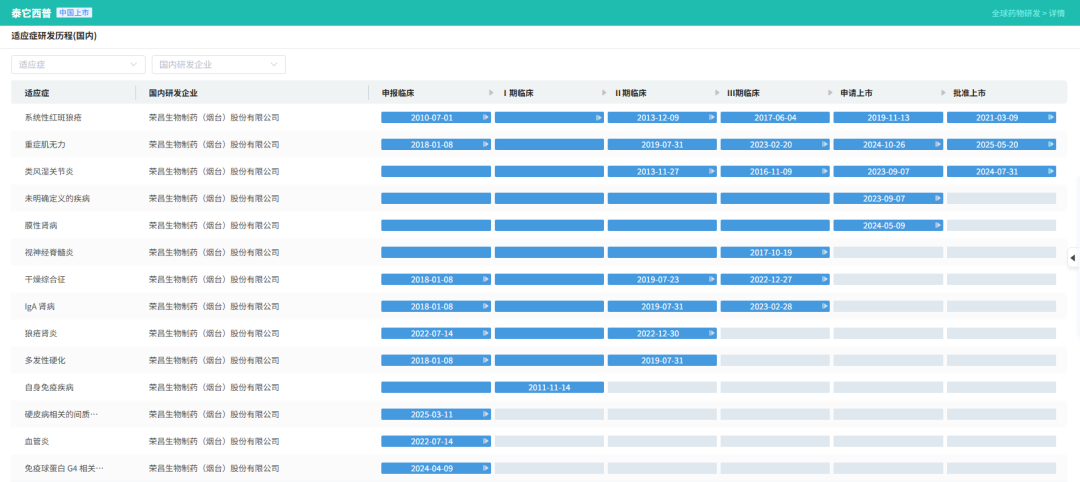Click the arrow icon on the 2024-05-09 bar
1080x482 pixels.
pos(938,225)
